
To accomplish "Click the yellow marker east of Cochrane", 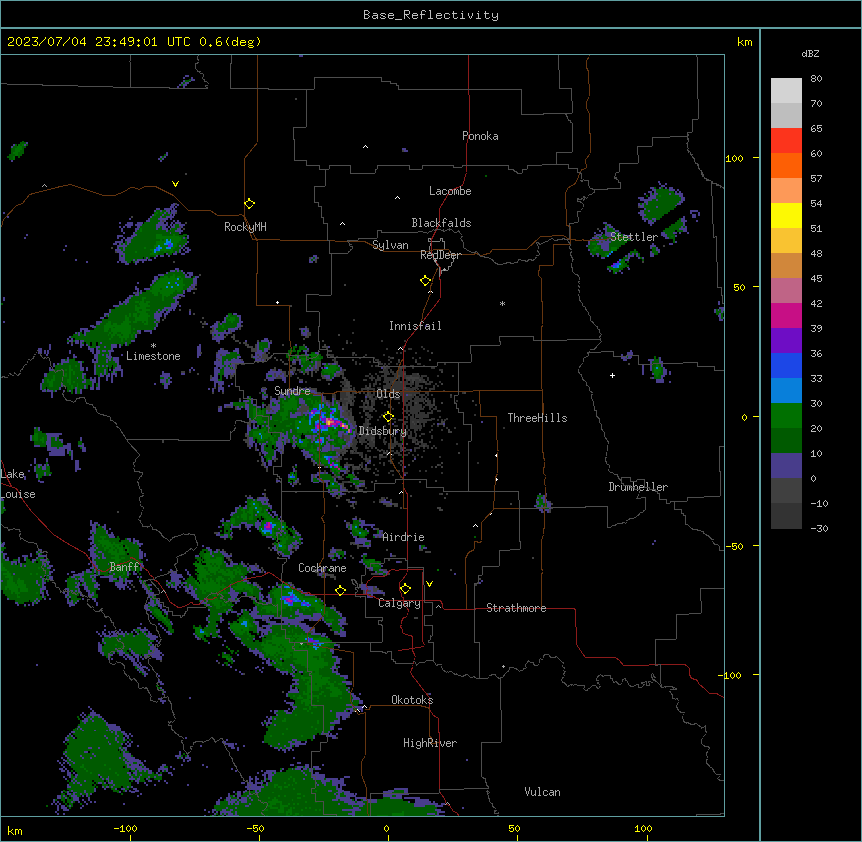I will click(340, 591).
